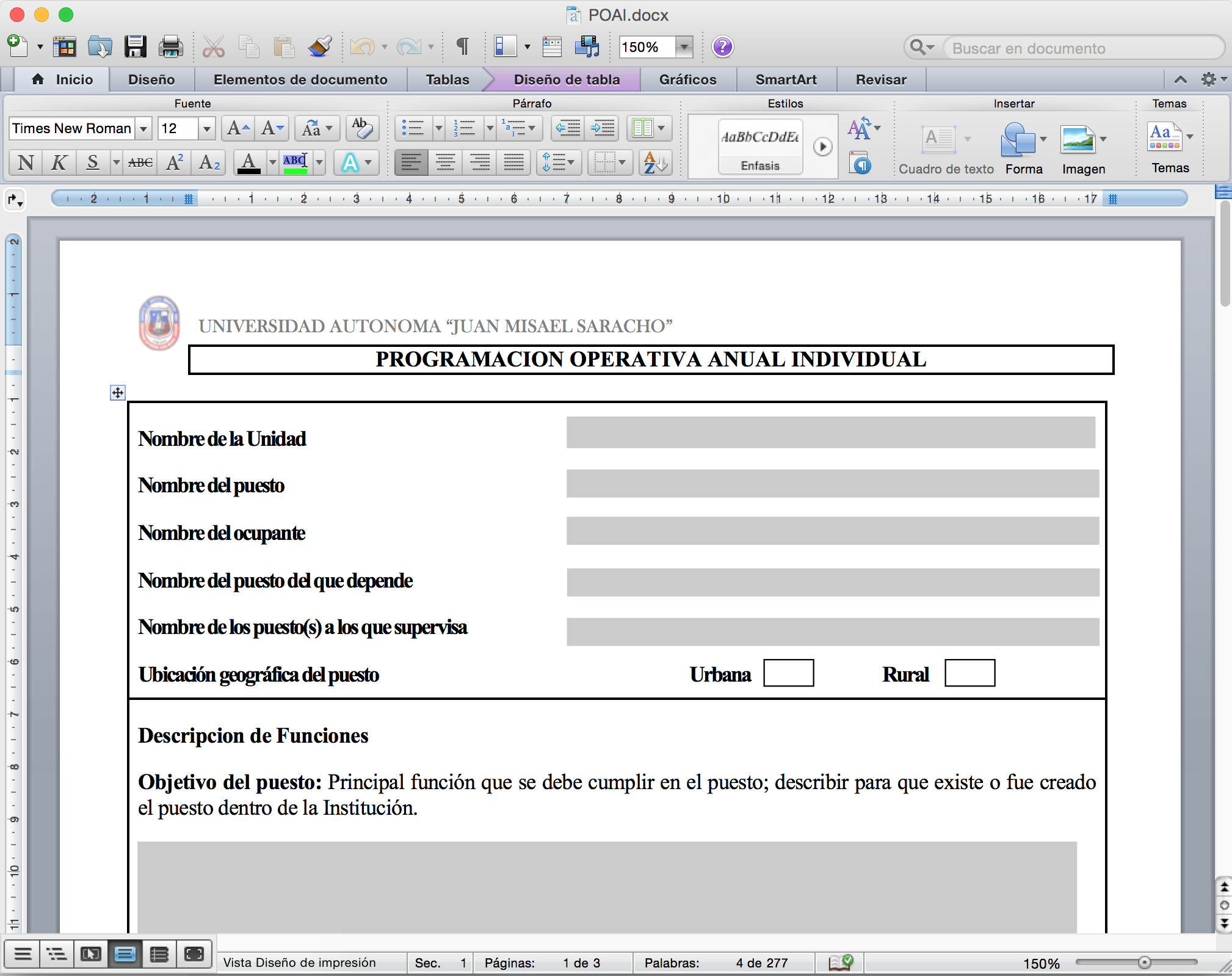This screenshot has width=1232, height=976.
Task: Expand the font size dropdown
Action: click(206, 129)
